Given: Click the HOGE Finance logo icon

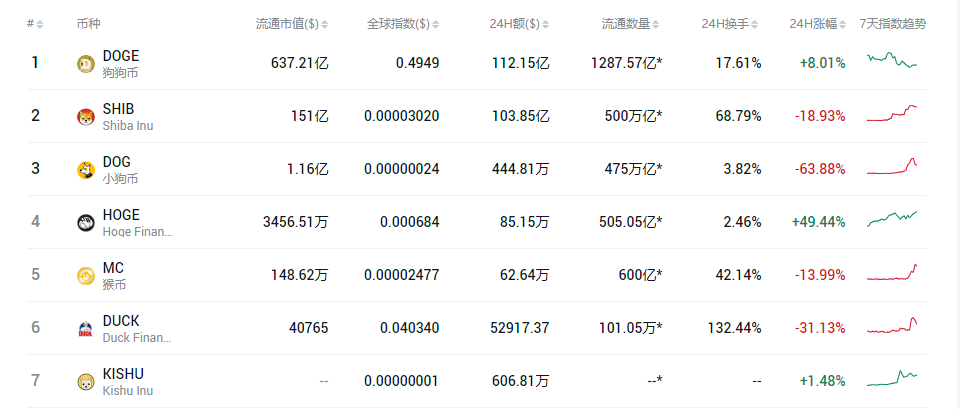Looking at the screenshot, I should coord(86,223).
